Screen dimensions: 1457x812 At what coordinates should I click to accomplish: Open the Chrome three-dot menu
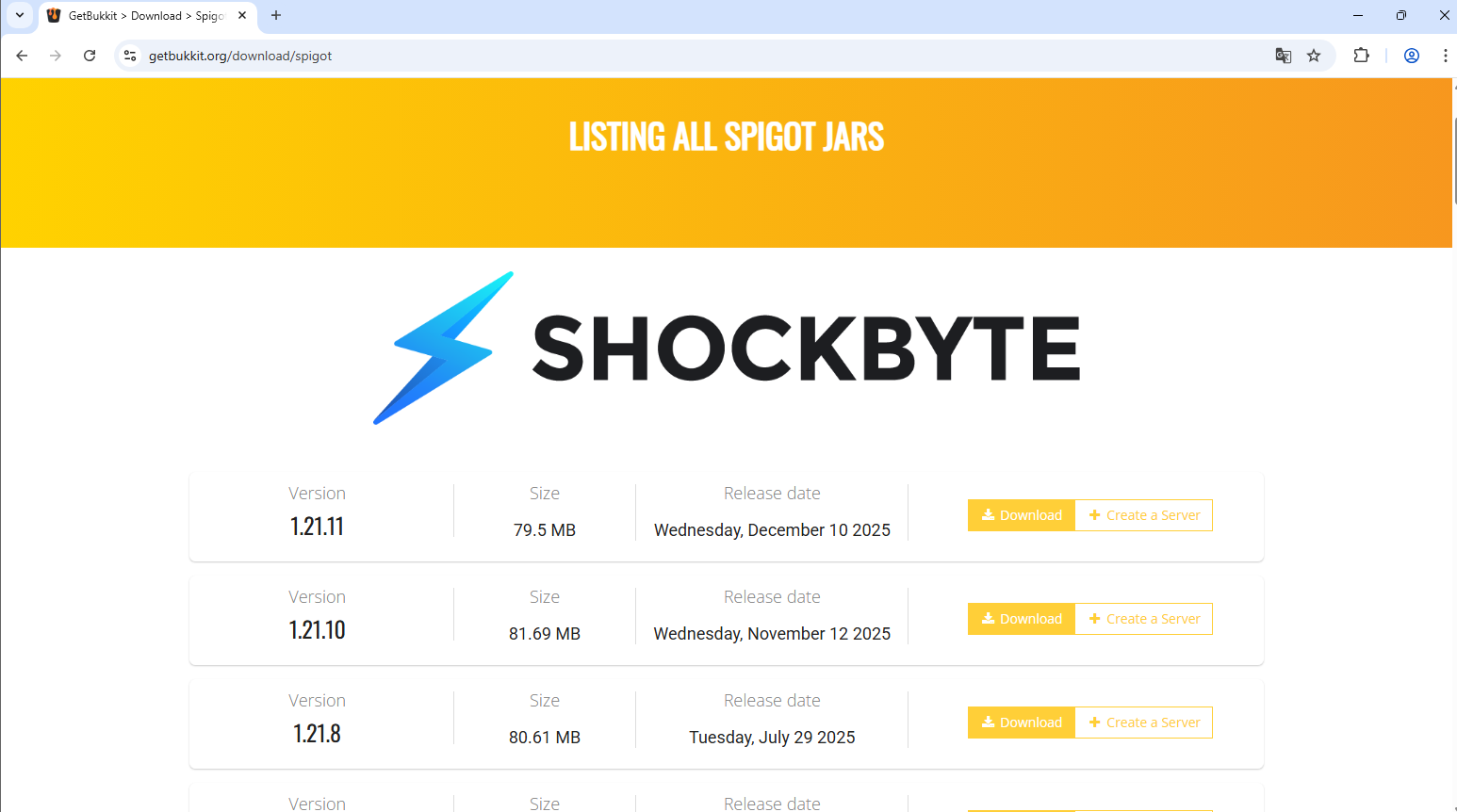1444,56
